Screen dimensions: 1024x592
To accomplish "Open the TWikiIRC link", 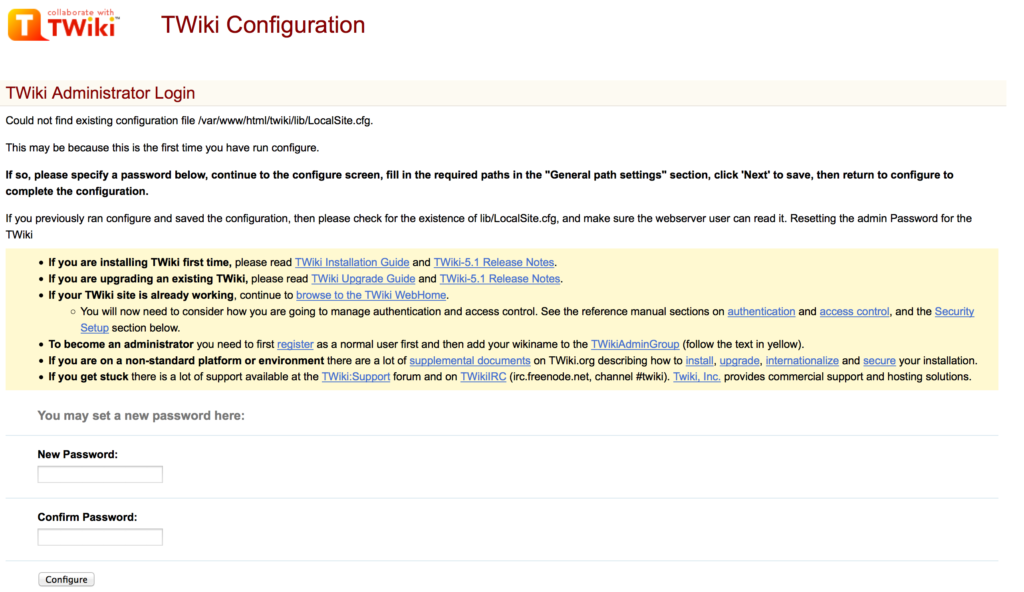I will 483,376.
